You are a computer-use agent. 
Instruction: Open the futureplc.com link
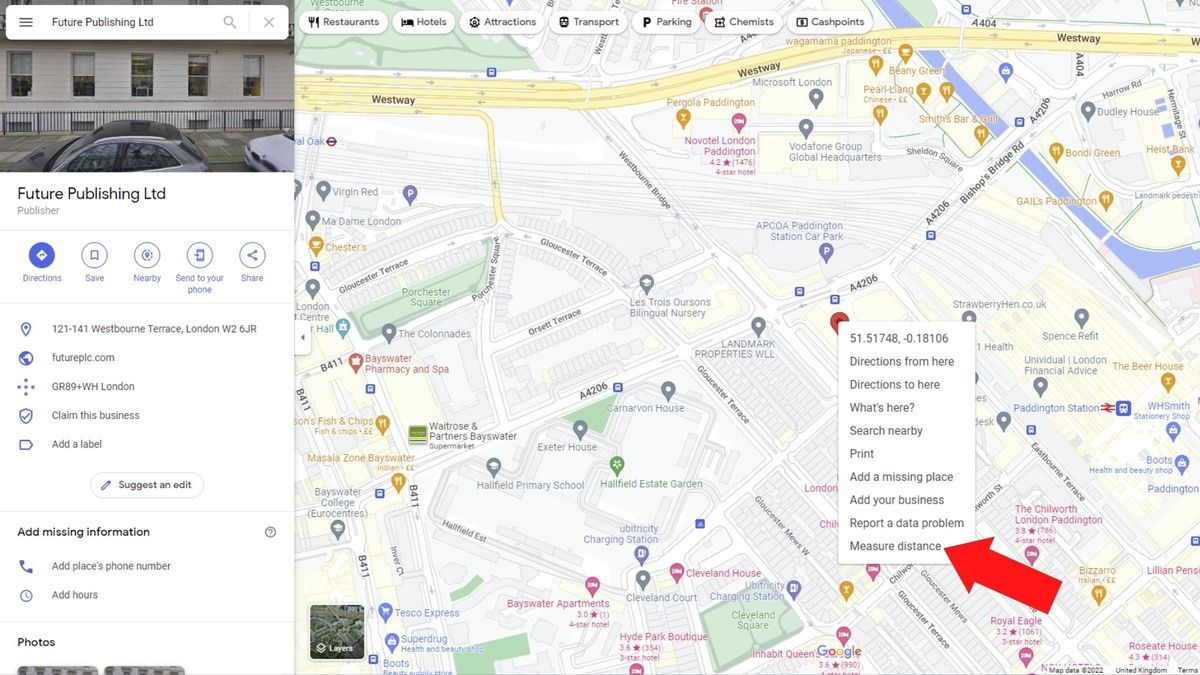[x=85, y=357]
